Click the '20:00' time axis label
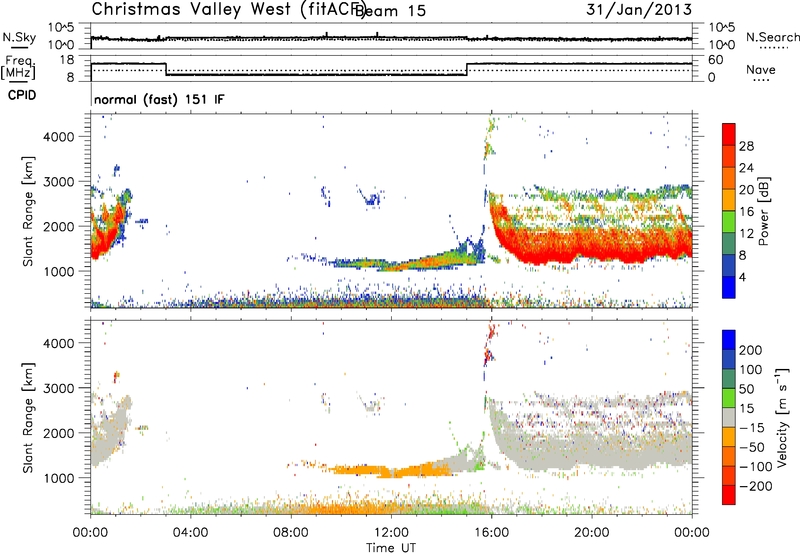 [x=591, y=533]
